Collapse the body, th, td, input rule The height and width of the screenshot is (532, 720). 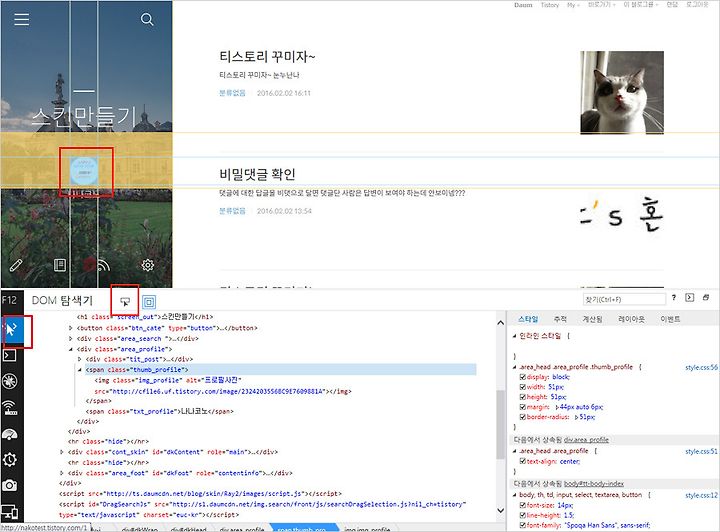514,495
